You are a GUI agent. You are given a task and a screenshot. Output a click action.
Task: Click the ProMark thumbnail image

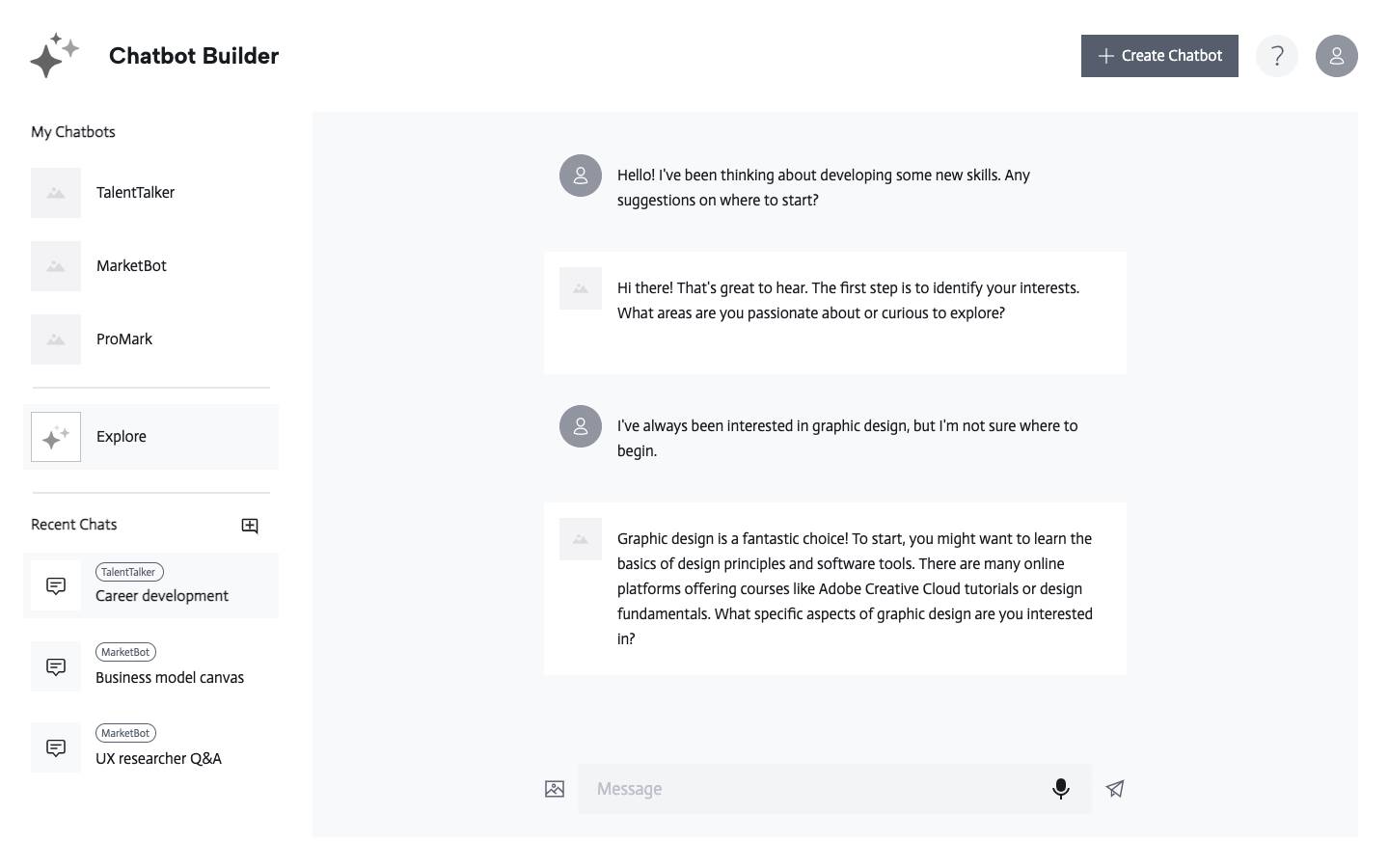pos(56,339)
